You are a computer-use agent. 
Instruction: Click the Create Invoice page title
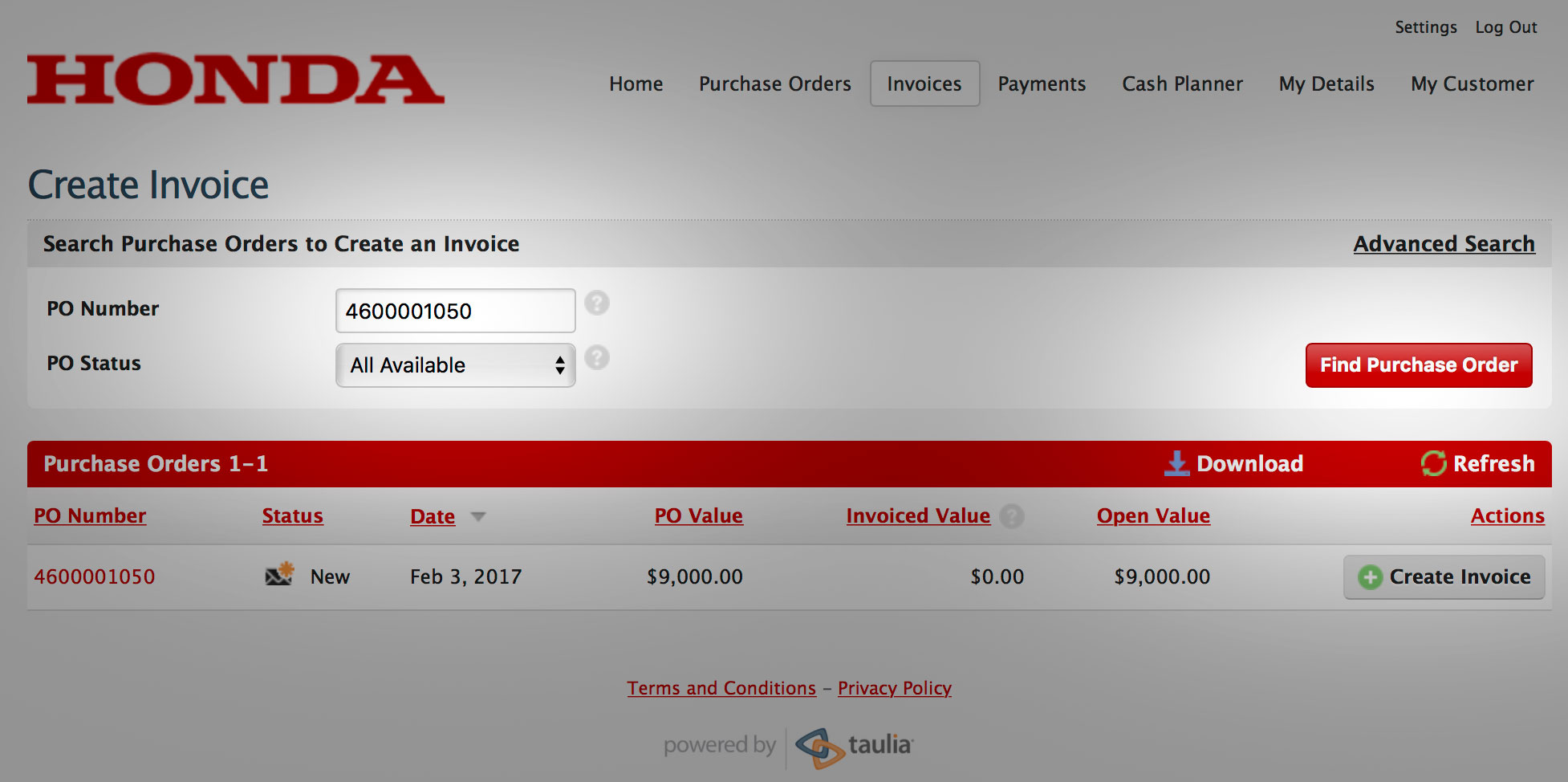point(148,185)
